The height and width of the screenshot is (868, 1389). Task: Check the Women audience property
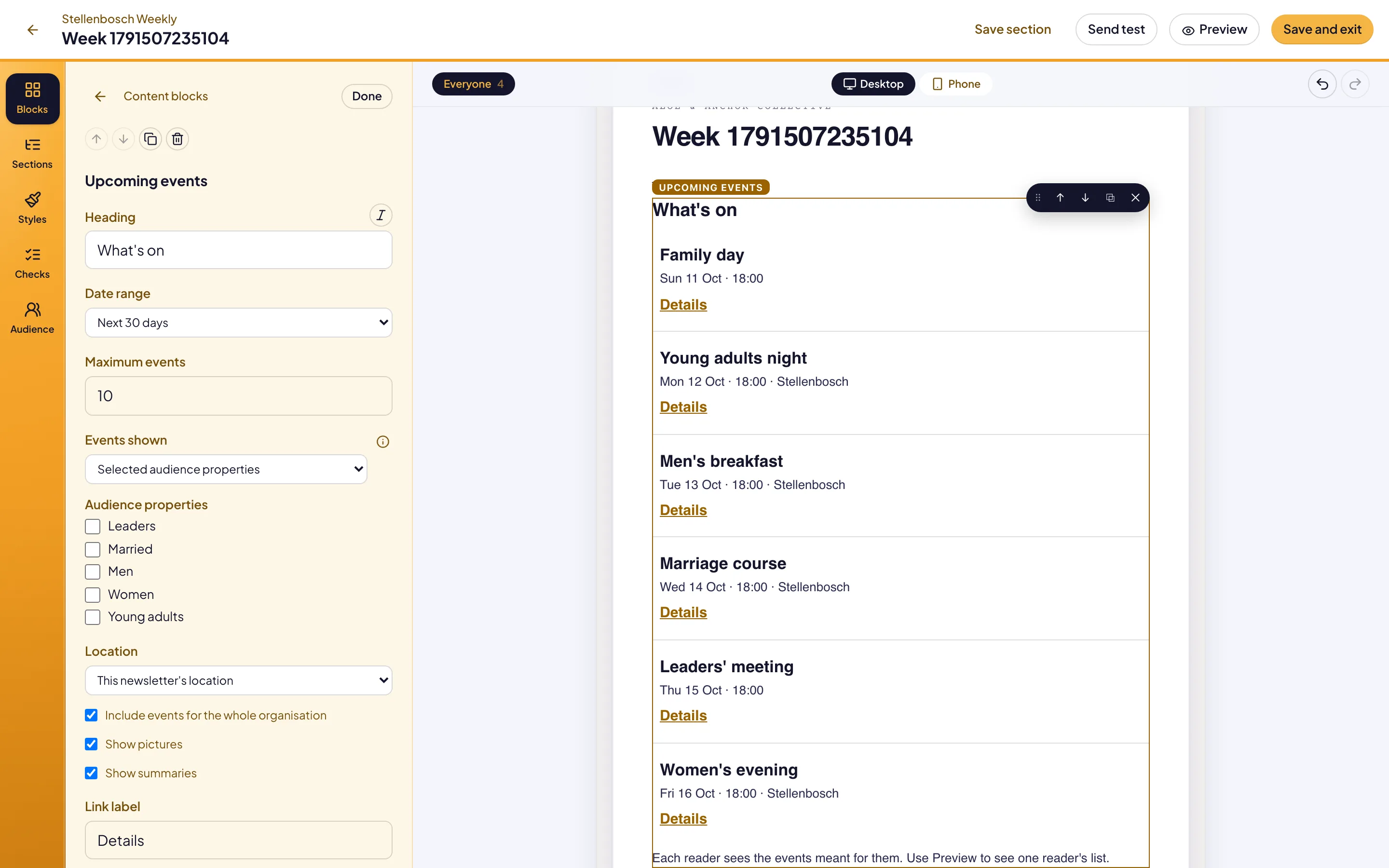click(93, 595)
